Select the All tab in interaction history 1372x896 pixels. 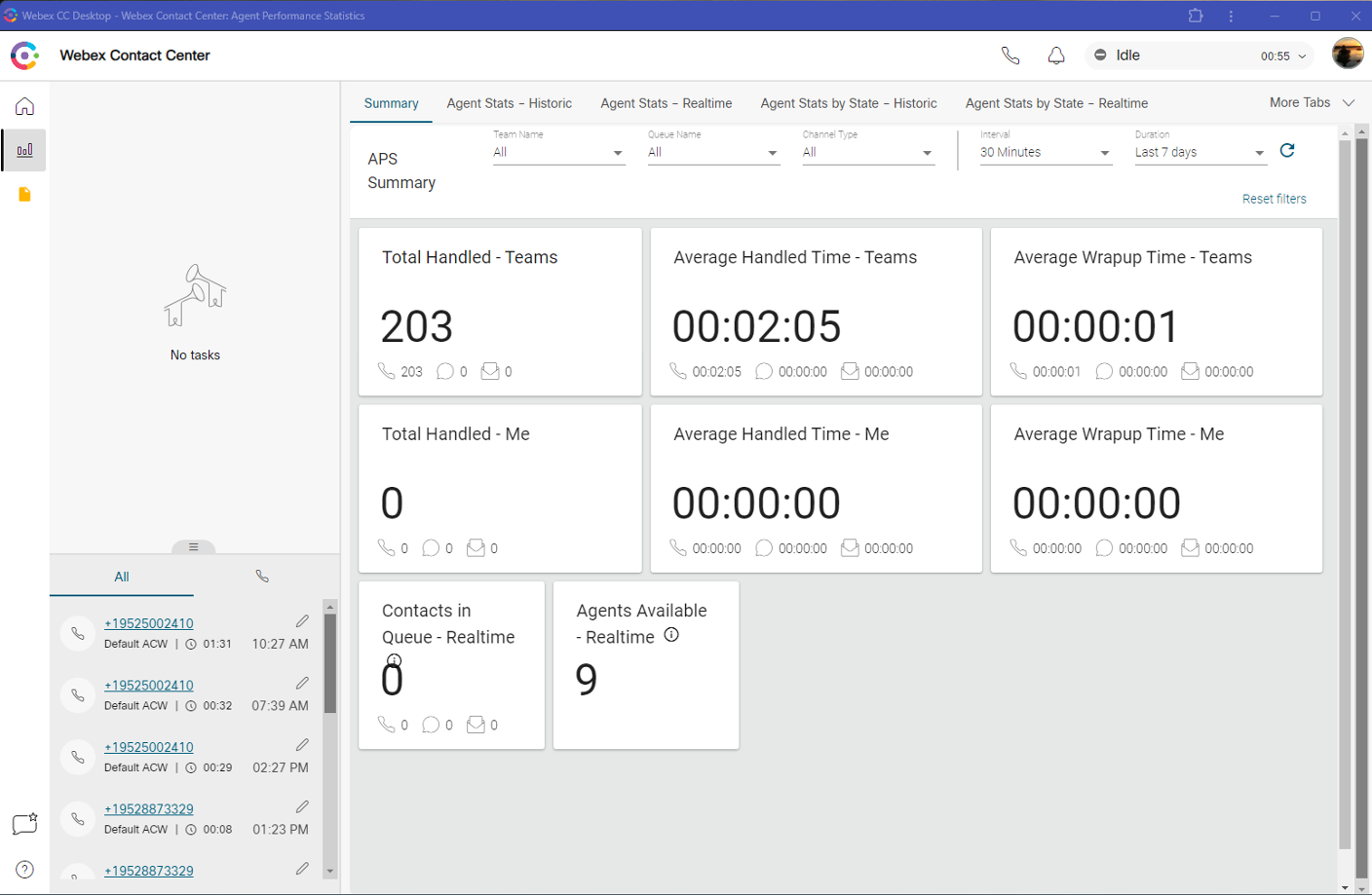click(122, 577)
